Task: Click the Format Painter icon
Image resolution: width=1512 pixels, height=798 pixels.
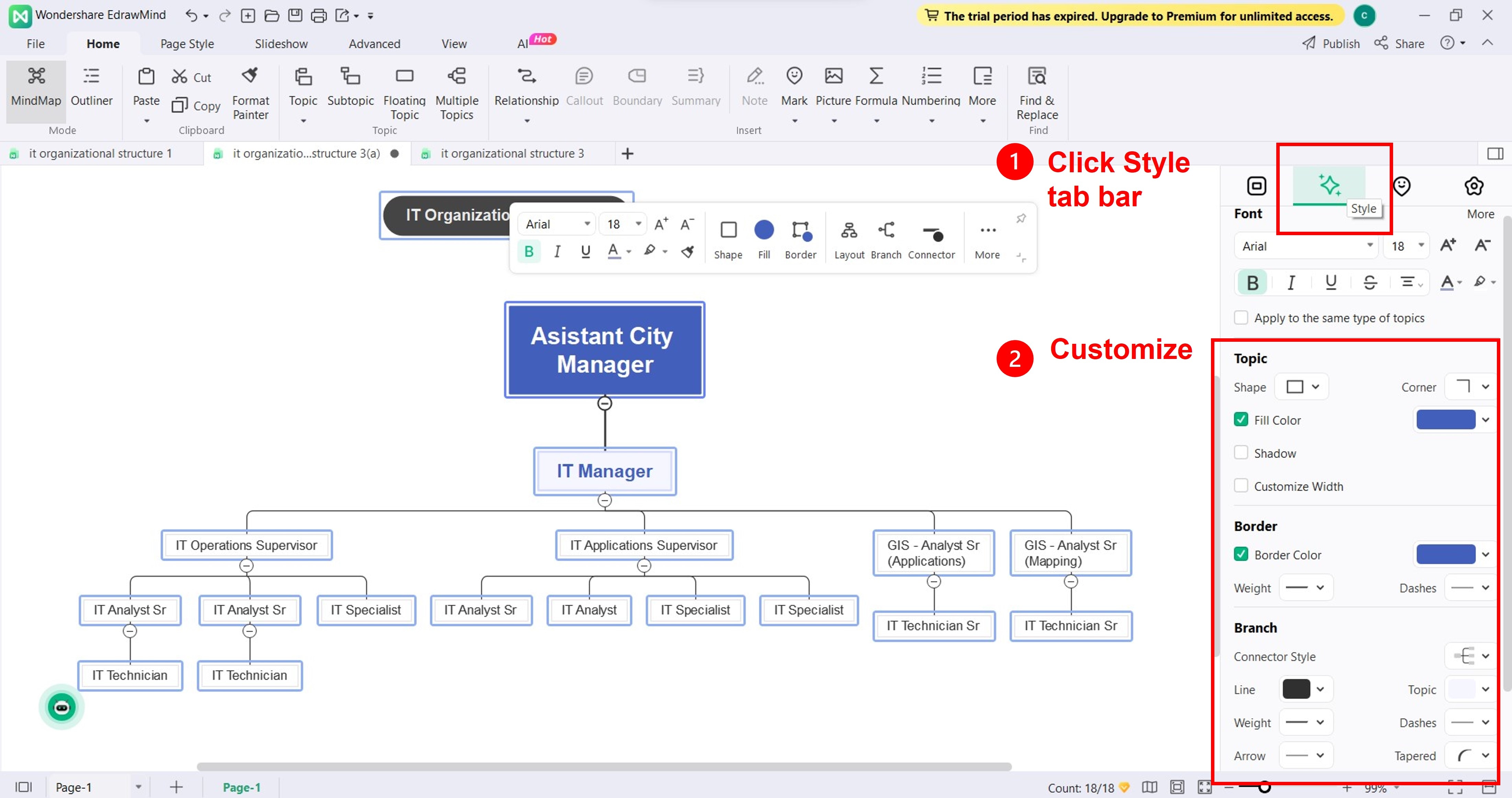Action: [x=250, y=76]
